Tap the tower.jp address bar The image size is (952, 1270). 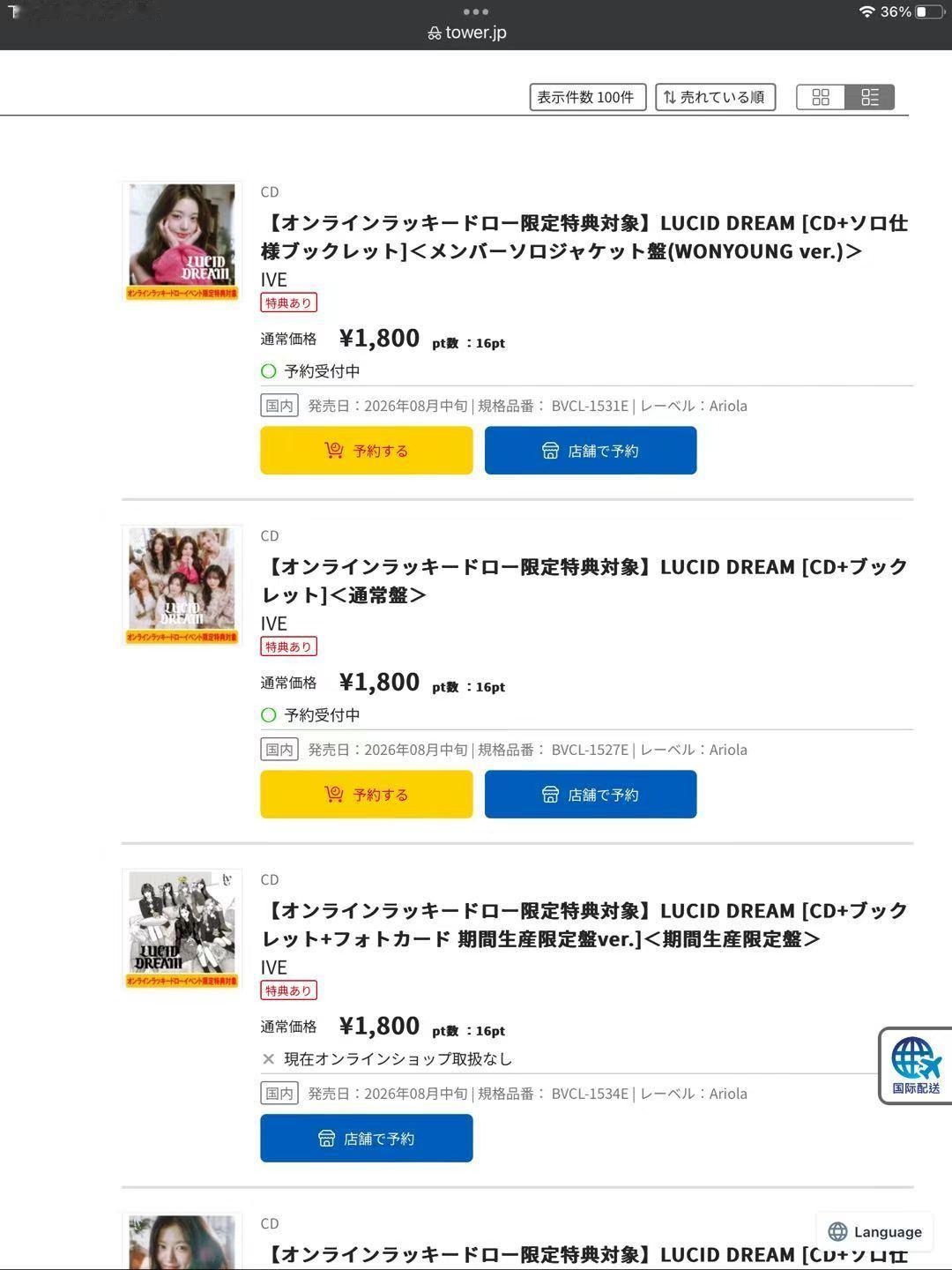467,33
